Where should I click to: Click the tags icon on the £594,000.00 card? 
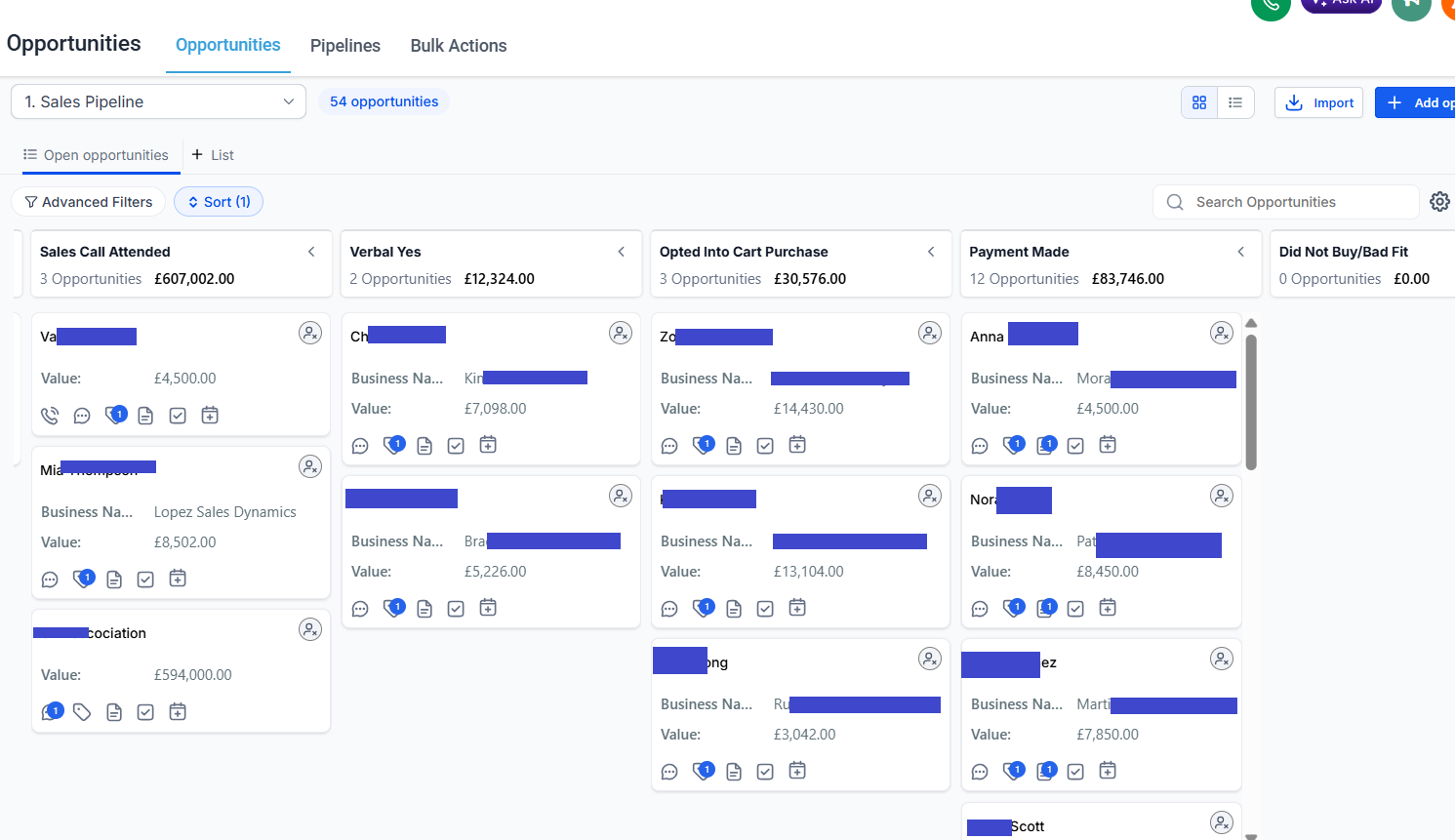tap(82, 712)
